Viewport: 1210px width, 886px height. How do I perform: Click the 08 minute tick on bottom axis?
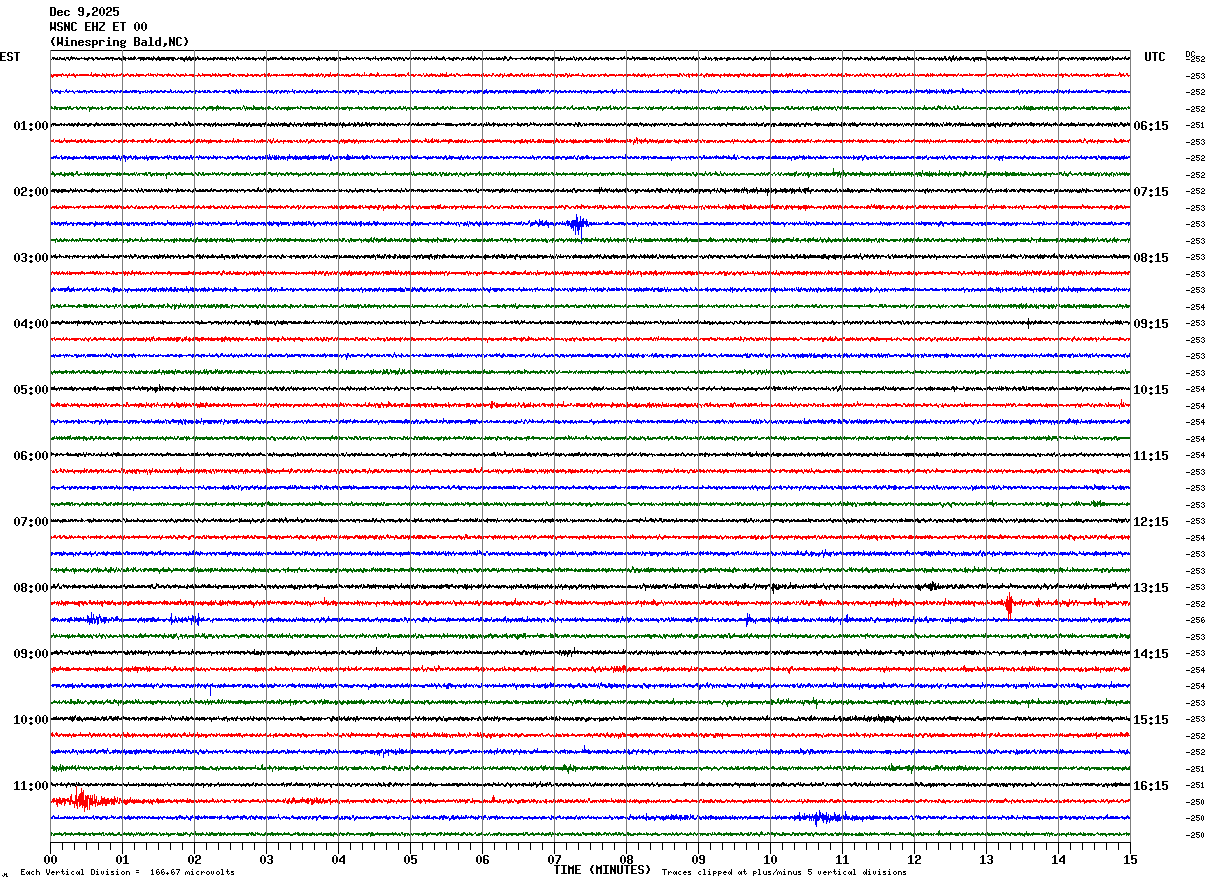click(x=626, y=859)
